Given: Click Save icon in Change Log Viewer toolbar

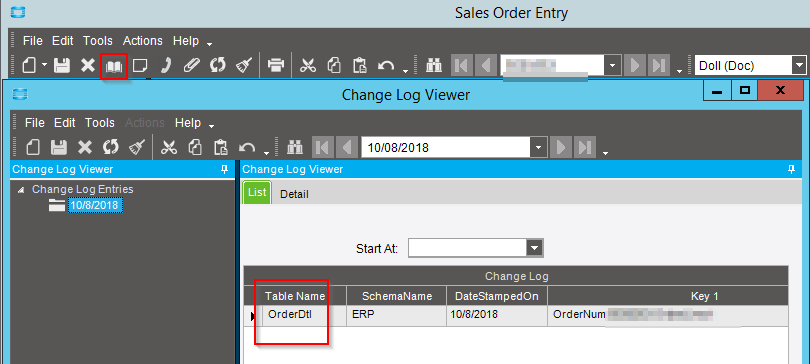Looking at the screenshot, I should 58,148.
